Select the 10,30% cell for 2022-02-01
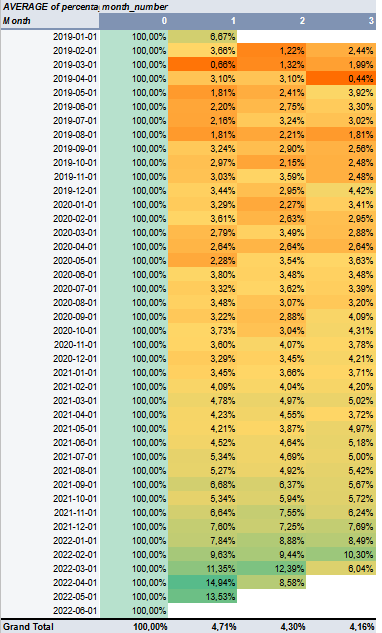 click(x=341, y=554)
